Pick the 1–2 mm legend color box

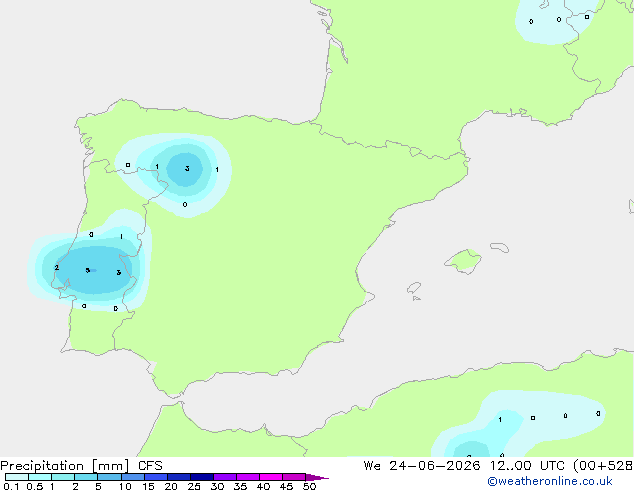coord(63,477)
